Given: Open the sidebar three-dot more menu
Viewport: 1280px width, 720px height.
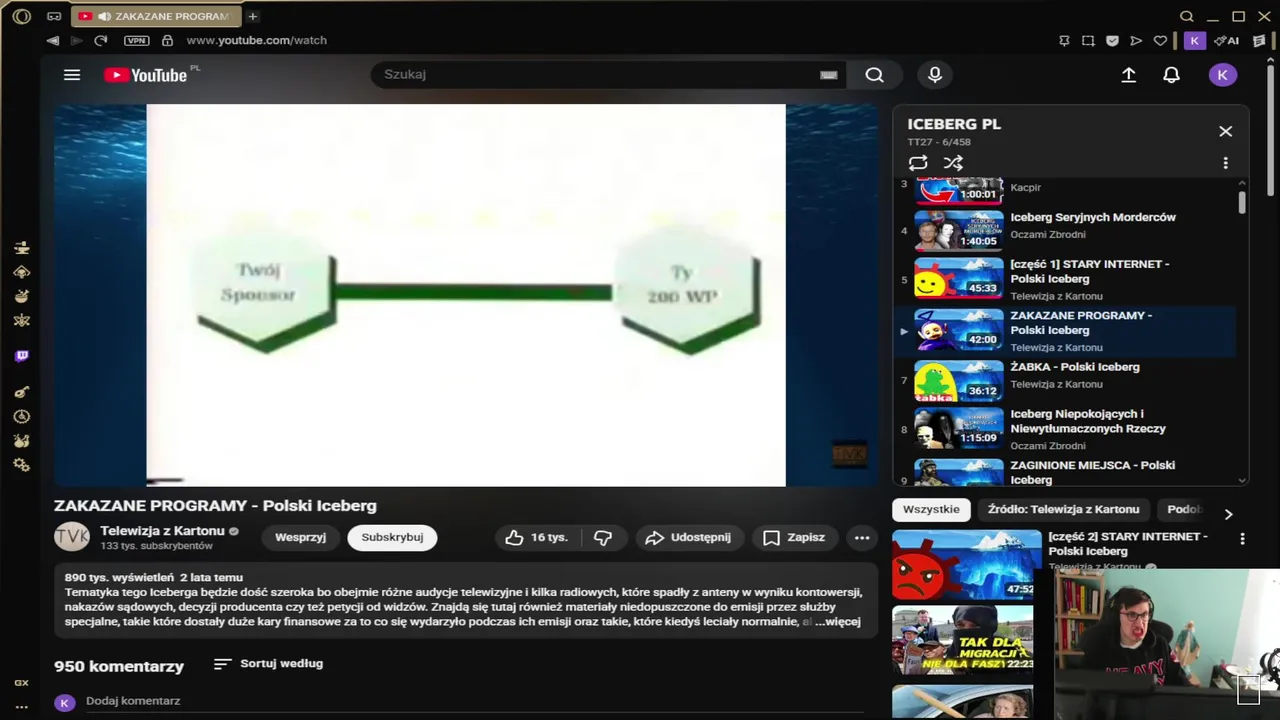Looking at the screenshot, I should tap(21, 707).
